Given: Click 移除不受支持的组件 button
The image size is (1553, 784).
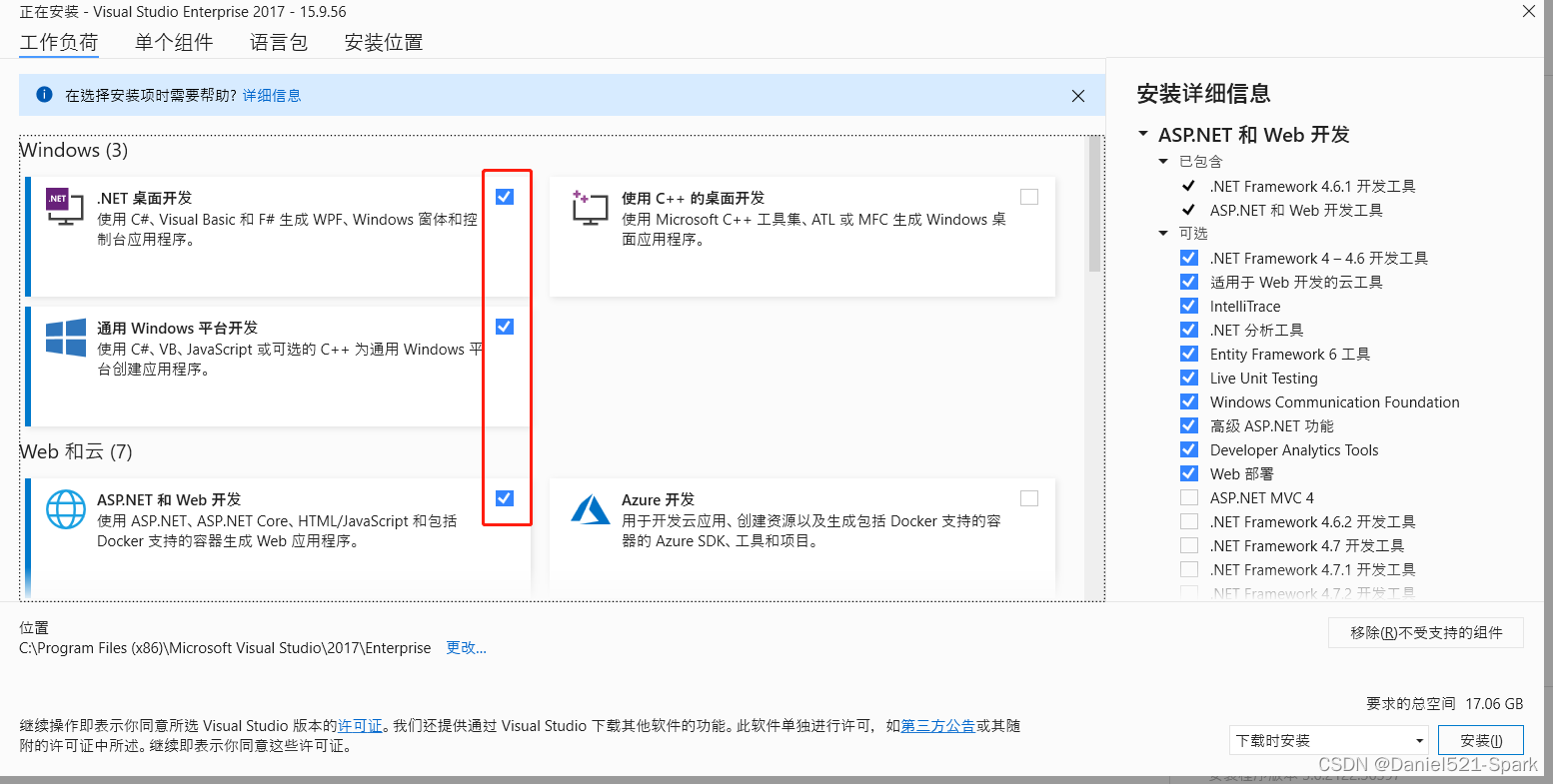Looking at the screenshot, I should coord(1426,632).
